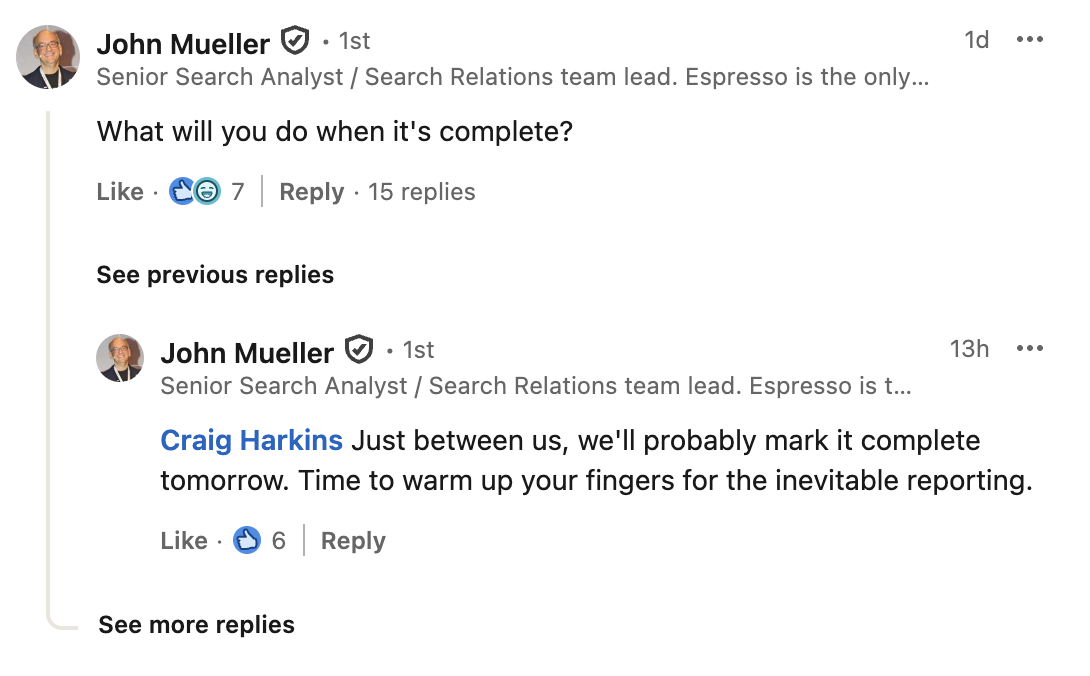The width and height of the screenshot is (1090, 676).
Task: View reactions icons on the top comment
Action: tap(195, 191)
